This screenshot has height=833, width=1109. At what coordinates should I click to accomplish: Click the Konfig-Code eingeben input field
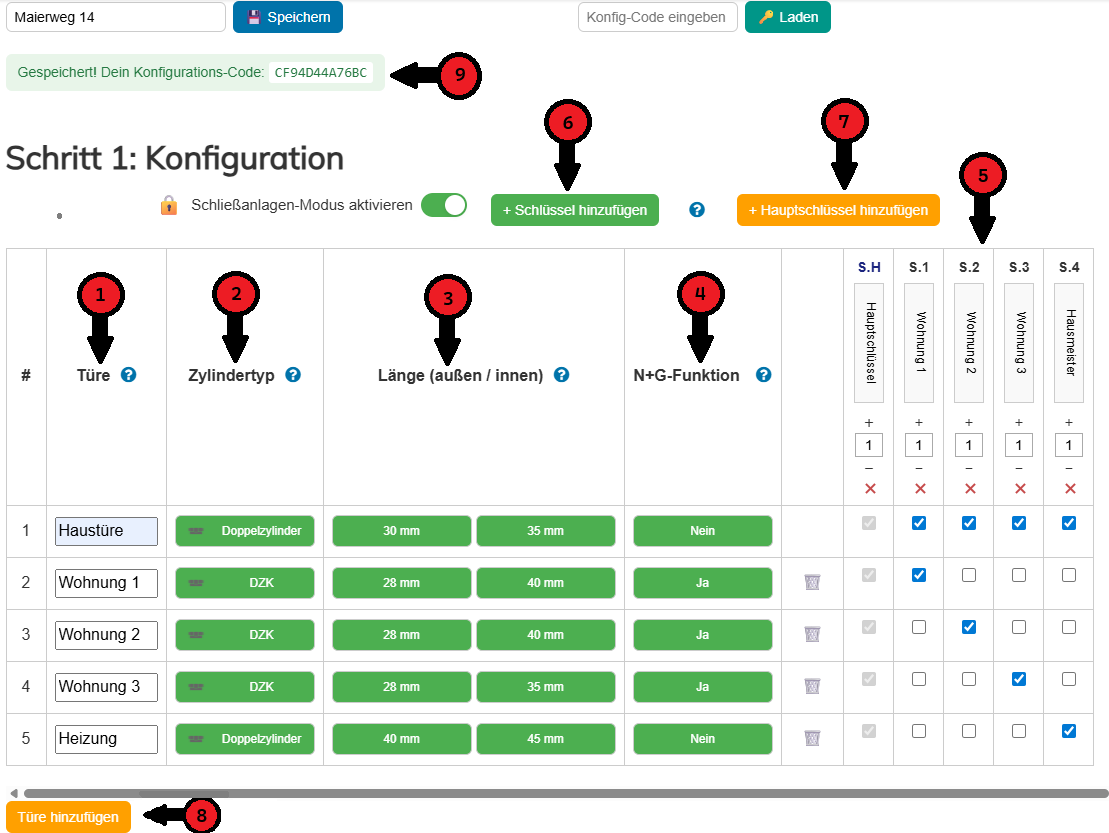[x=657, y=17]
